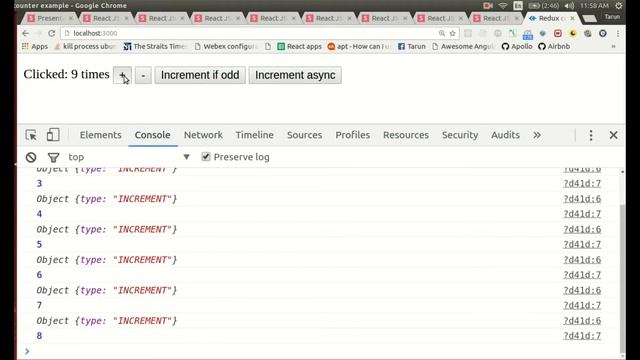The width and height of the screenshot is (640, 360).
Task: Open the top execution context dropdown
Action: (129, 157)
